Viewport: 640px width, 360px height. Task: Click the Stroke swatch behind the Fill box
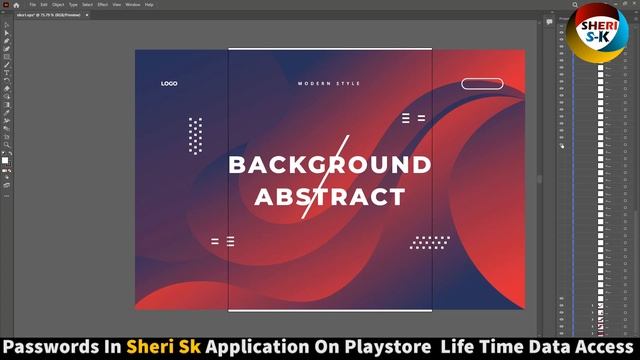9,164
